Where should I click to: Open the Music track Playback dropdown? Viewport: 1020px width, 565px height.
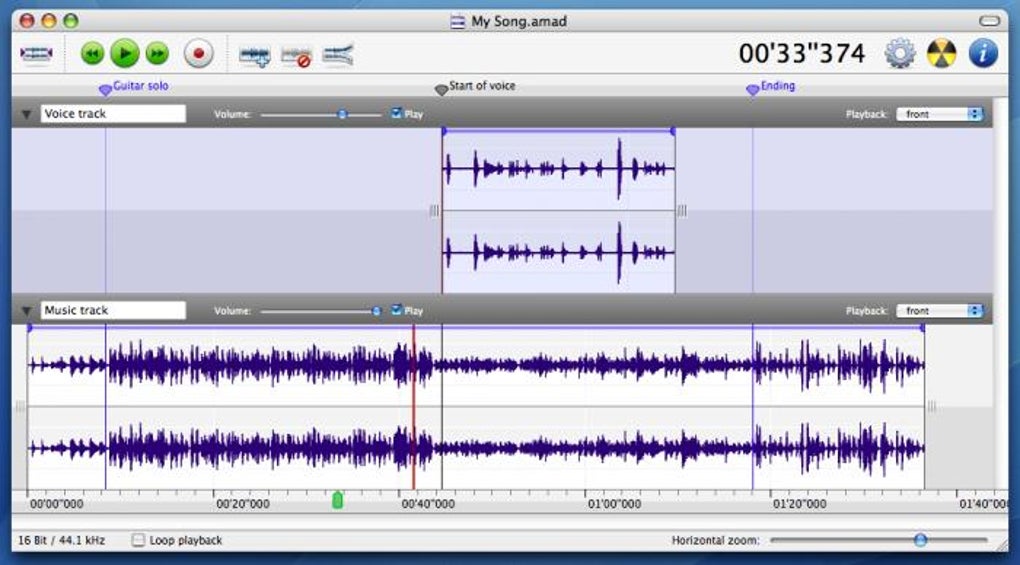coord(939,311)
